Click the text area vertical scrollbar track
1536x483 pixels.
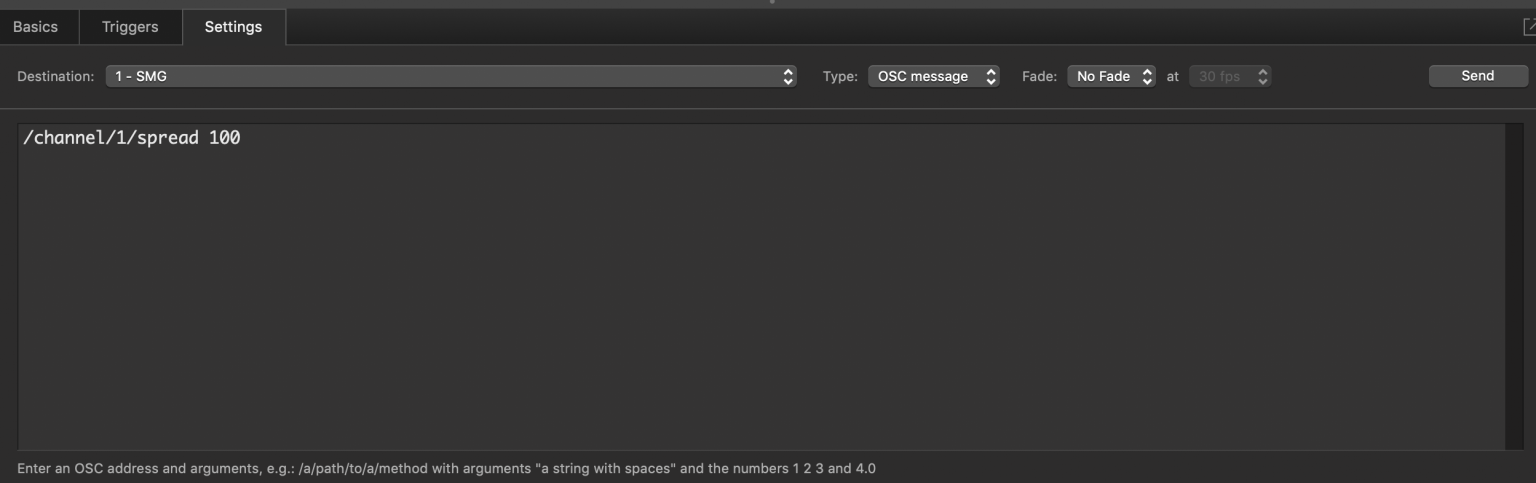1514,287
